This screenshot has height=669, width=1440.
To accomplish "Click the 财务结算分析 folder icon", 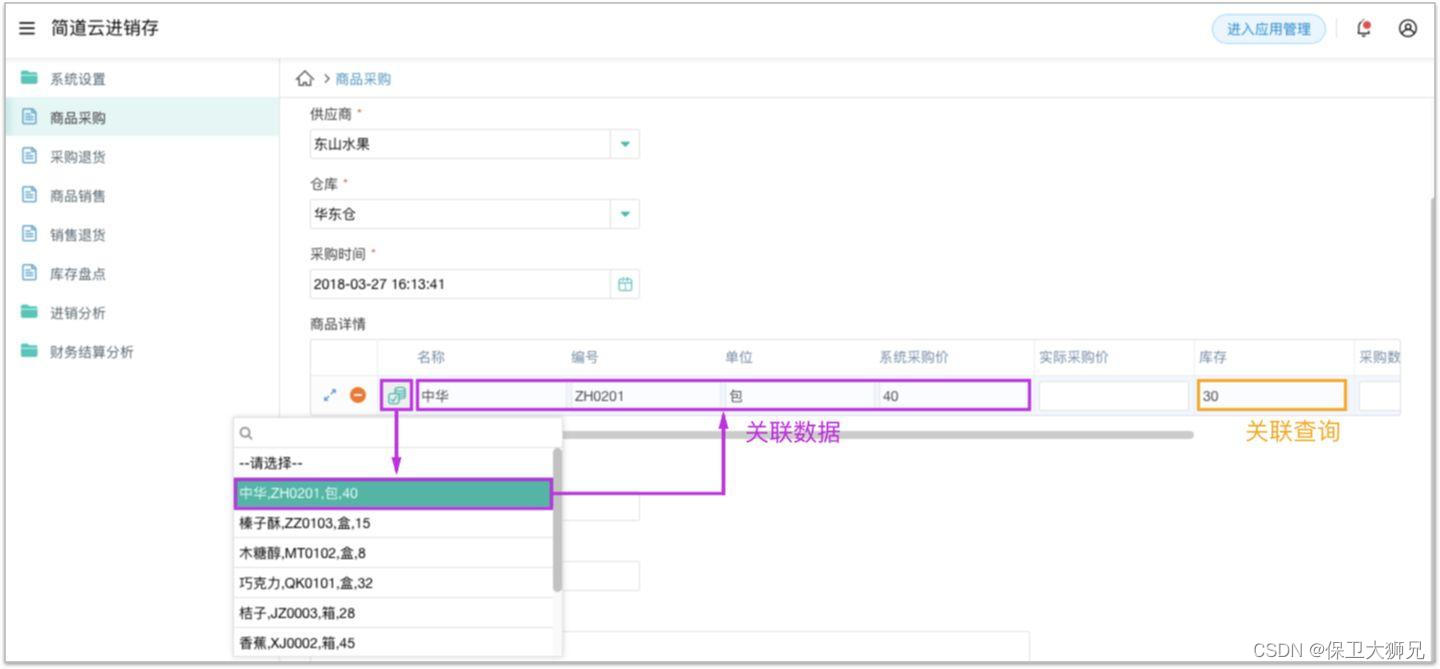I will (29, 351).
